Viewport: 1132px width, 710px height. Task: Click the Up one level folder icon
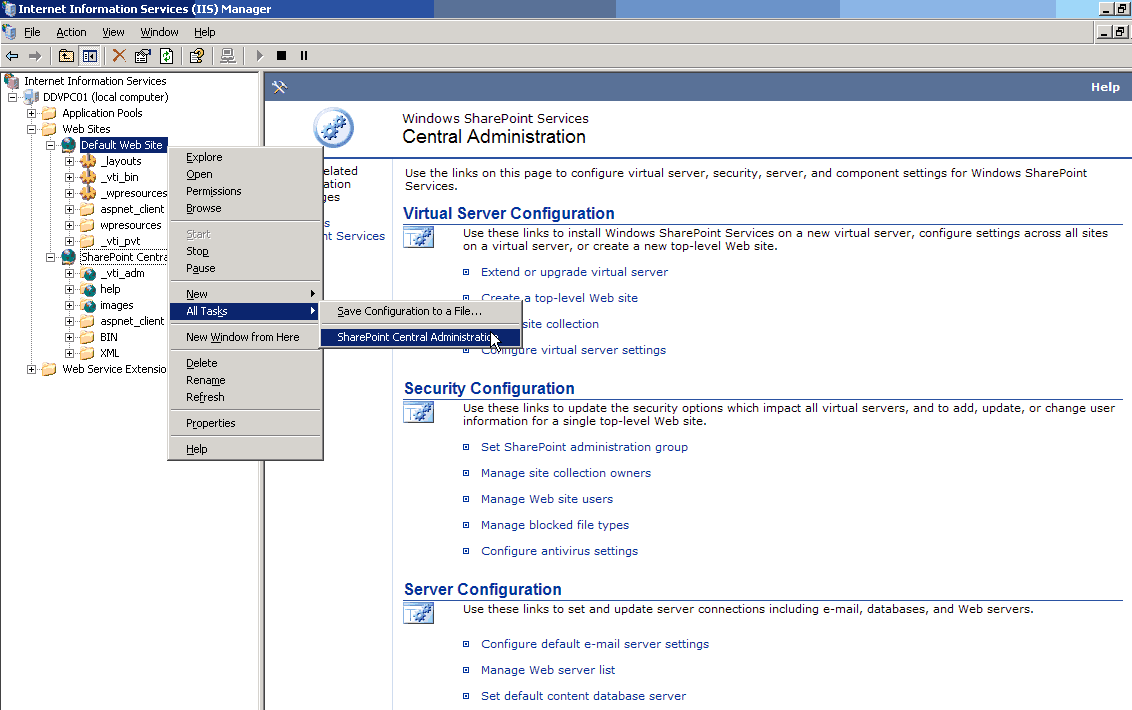66,56
